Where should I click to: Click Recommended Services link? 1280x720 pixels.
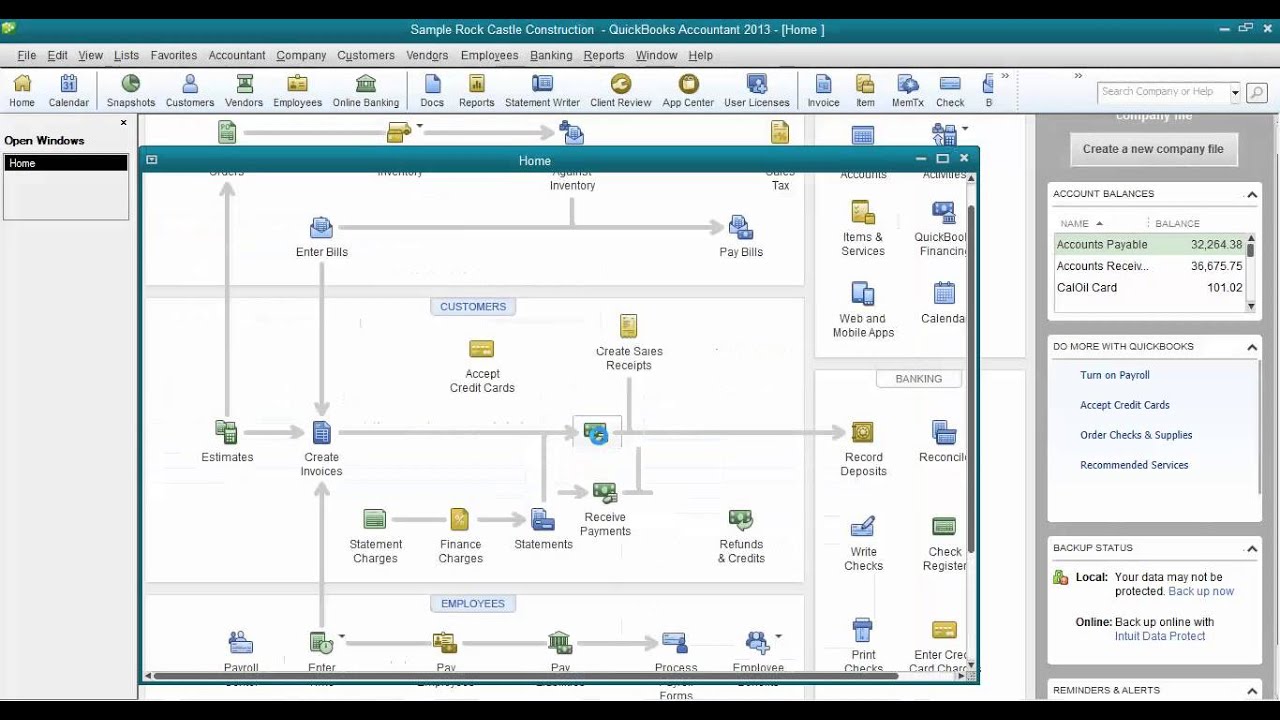tap(1134, 465)
